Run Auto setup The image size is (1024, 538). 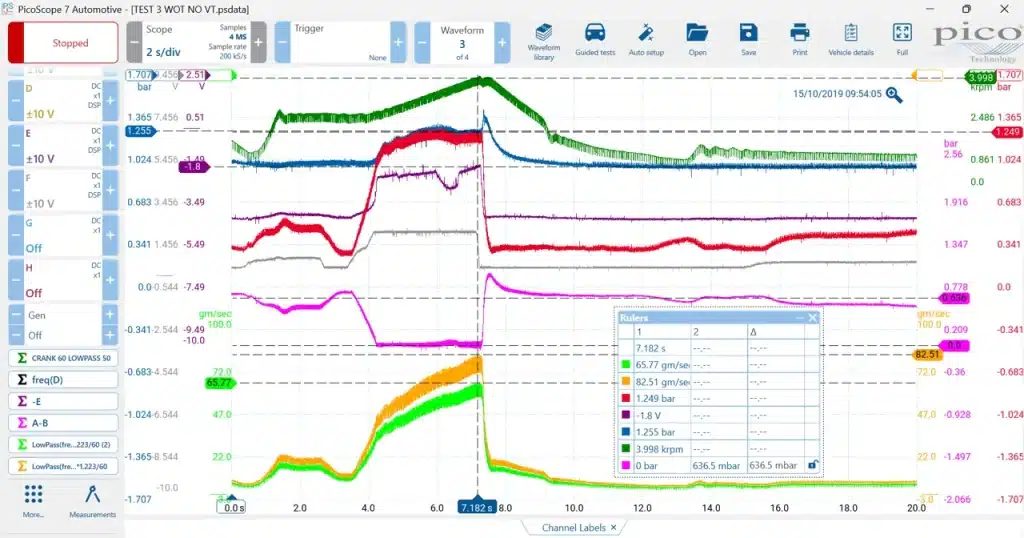point(646,40)
